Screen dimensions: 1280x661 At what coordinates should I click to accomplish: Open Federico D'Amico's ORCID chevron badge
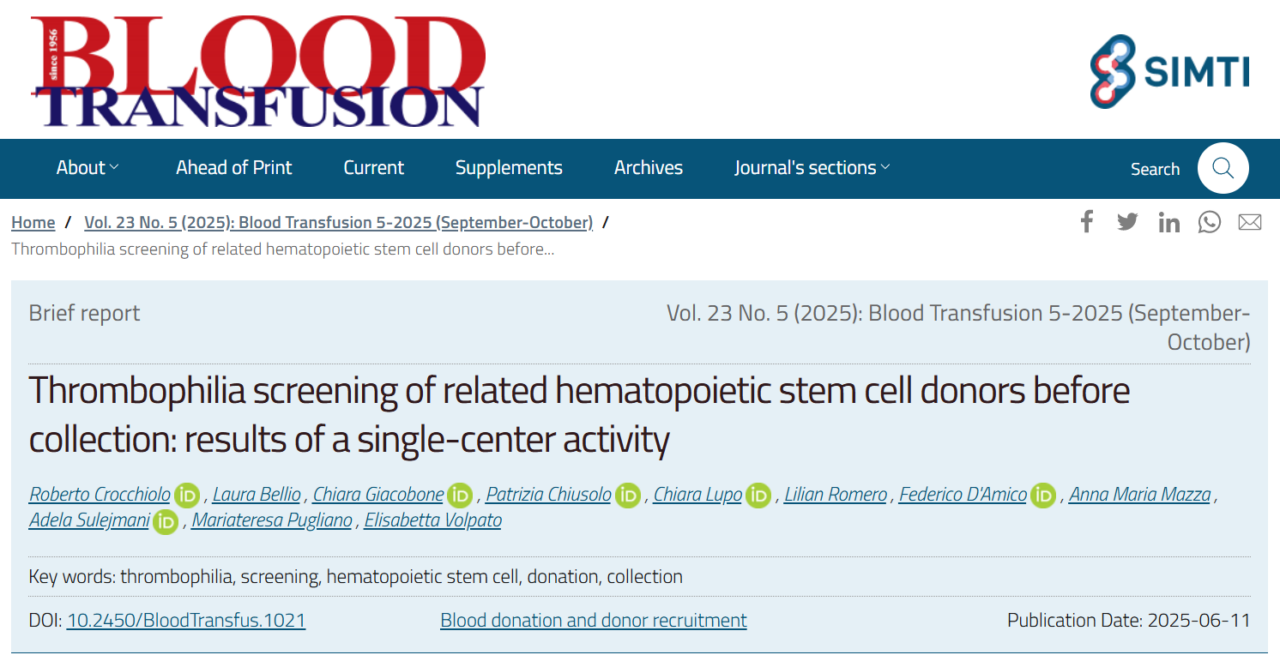tap(1043, 494)
